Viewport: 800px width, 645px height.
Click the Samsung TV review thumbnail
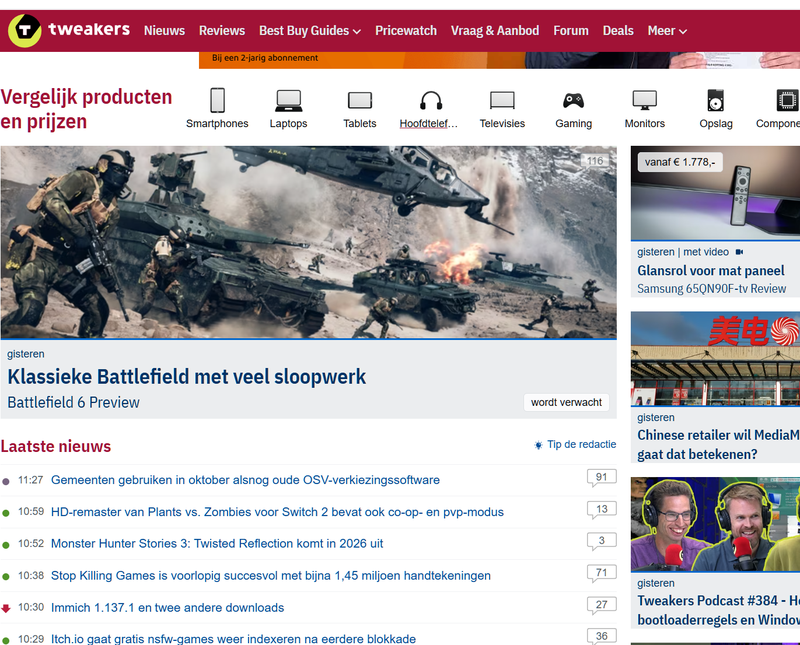click(715, 193)
